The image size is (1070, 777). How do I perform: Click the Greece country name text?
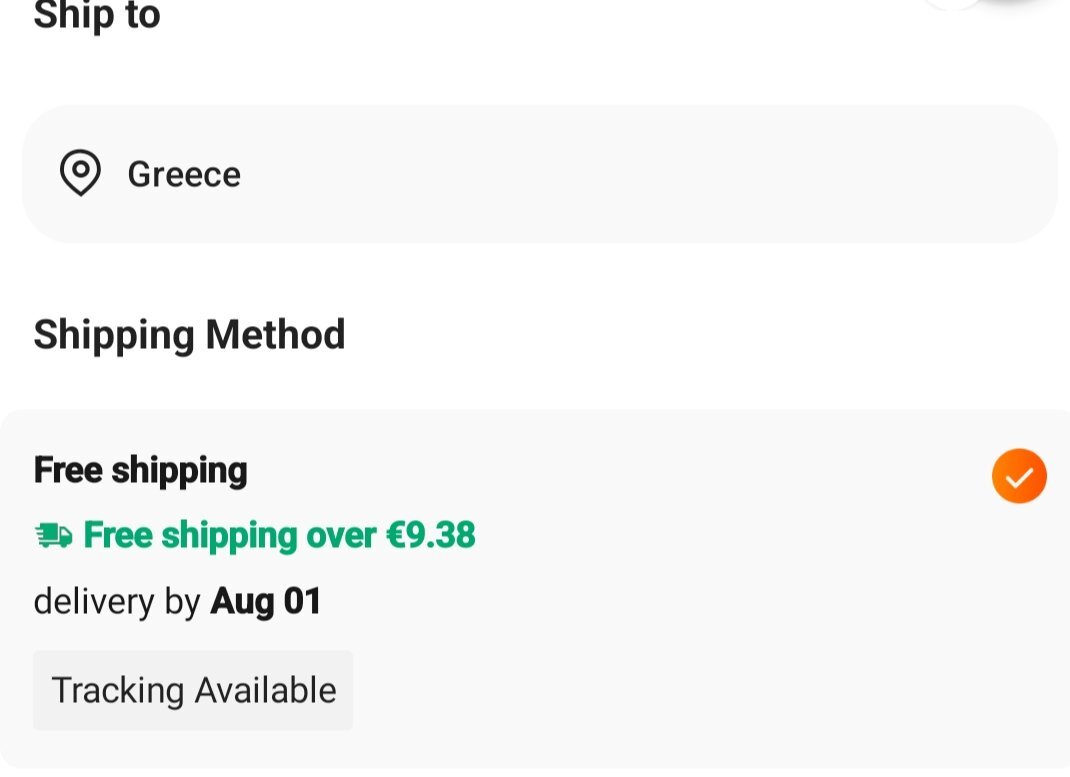(x=184, y=175)
